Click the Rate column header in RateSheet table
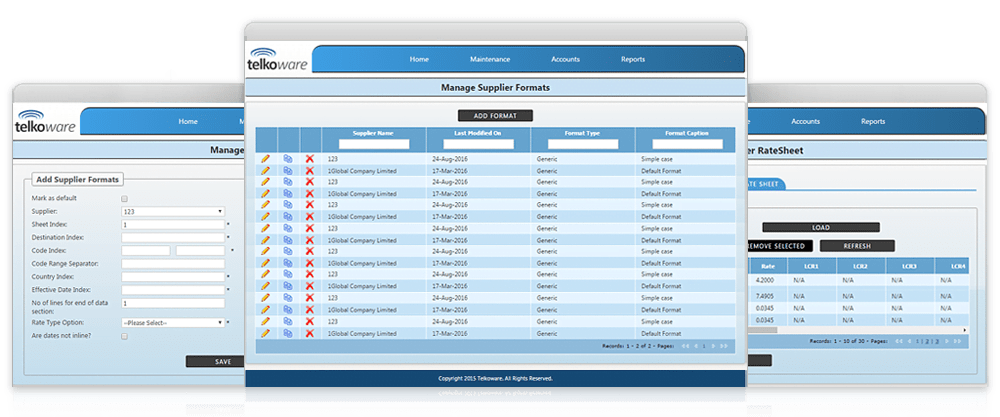 click(766, 265)
